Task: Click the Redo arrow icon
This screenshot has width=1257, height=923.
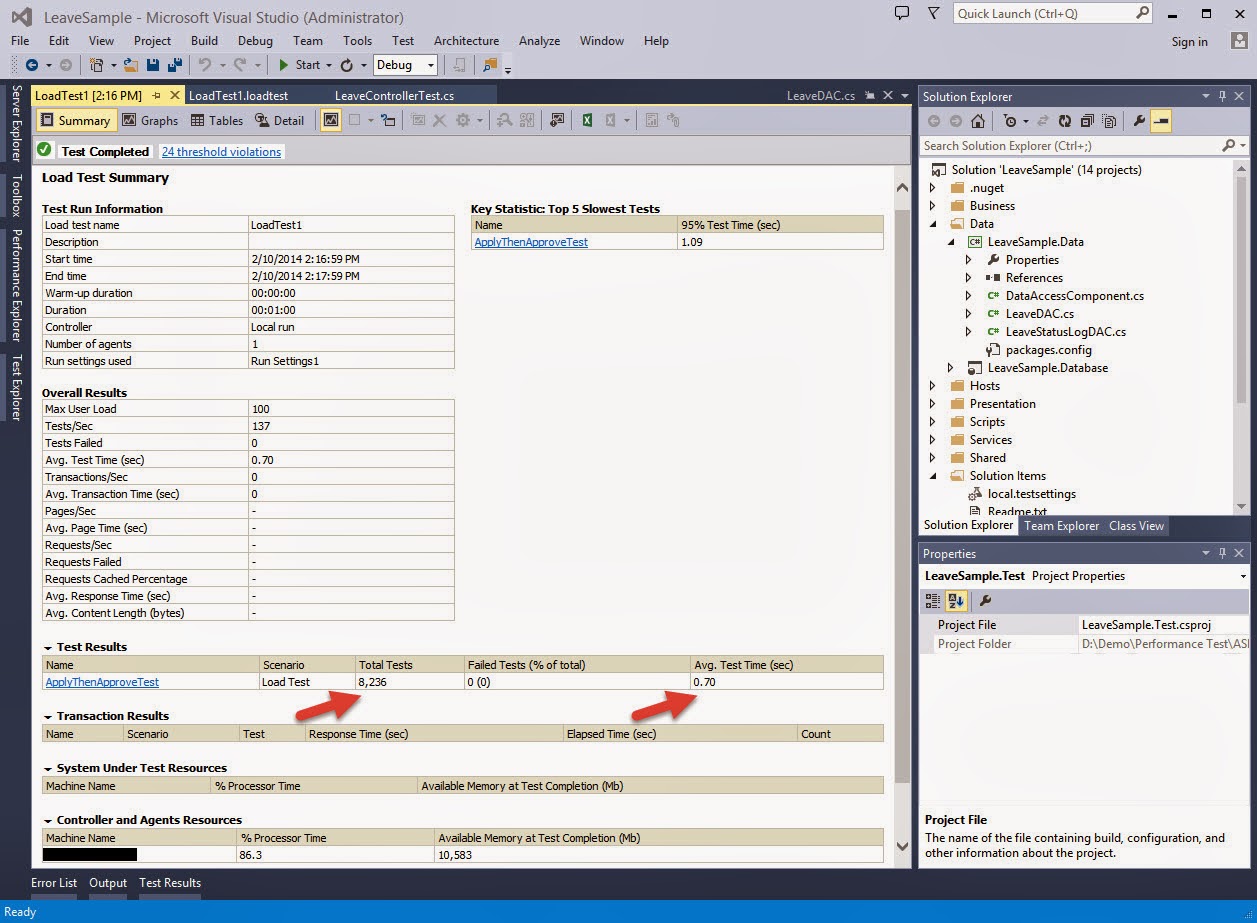Action: point(239,65)
